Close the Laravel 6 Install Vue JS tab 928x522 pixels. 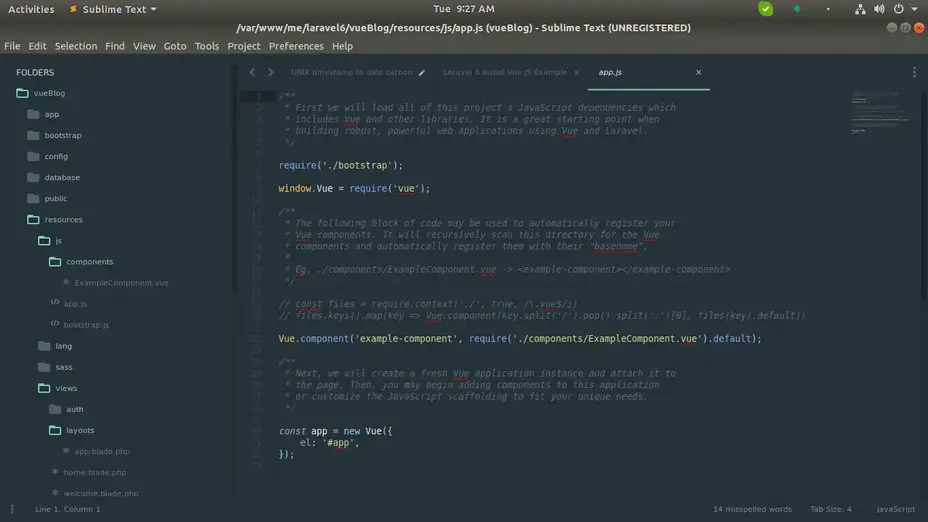coord(576,73)
